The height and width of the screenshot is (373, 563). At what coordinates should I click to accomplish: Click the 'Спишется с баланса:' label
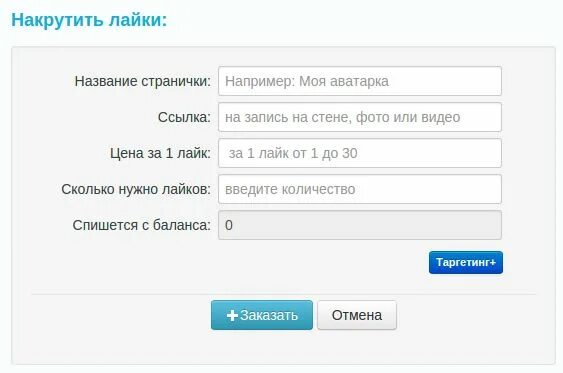coord(142,225)
